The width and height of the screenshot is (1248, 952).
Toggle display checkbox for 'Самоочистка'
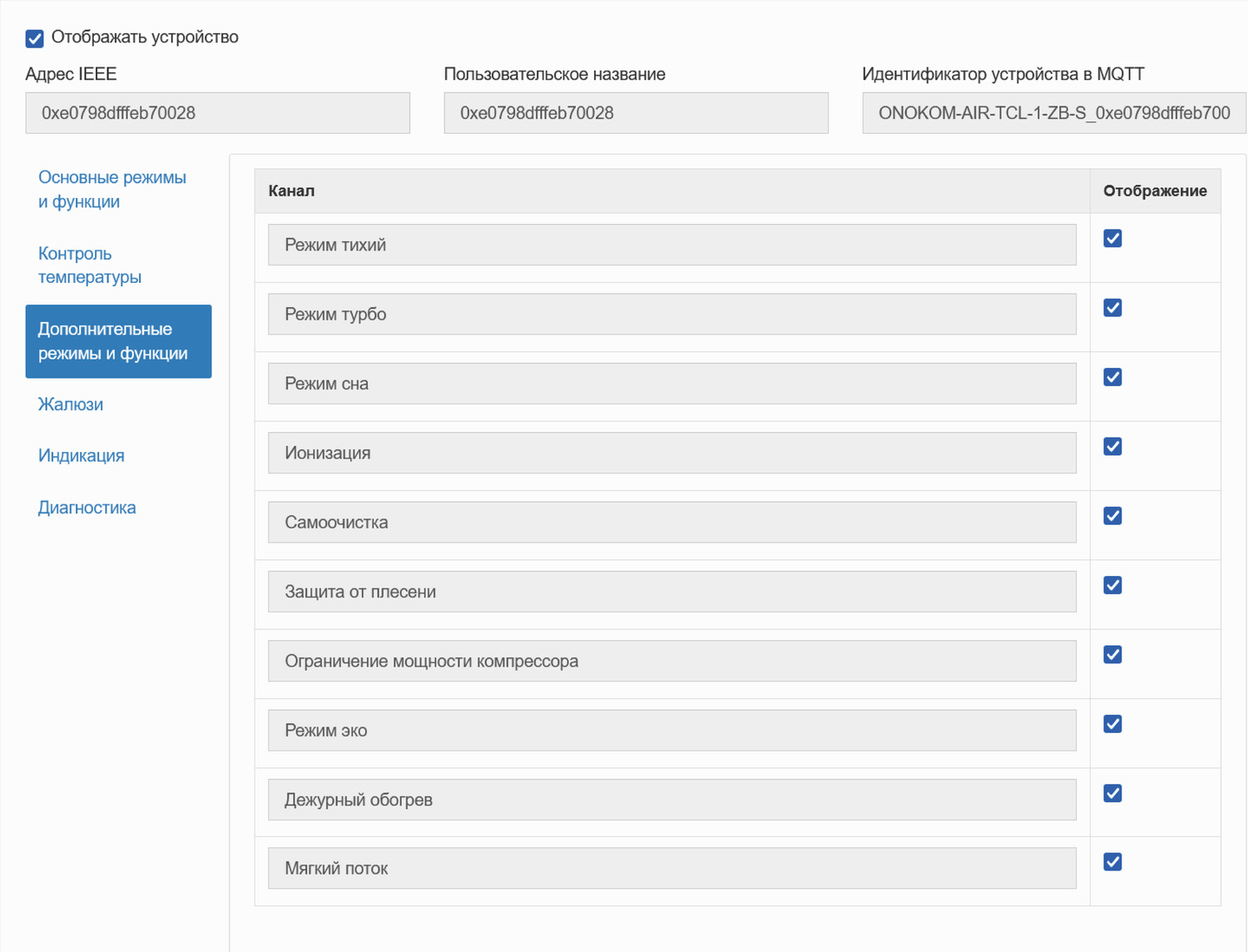pyautogui.click(x=1112, y=516)
